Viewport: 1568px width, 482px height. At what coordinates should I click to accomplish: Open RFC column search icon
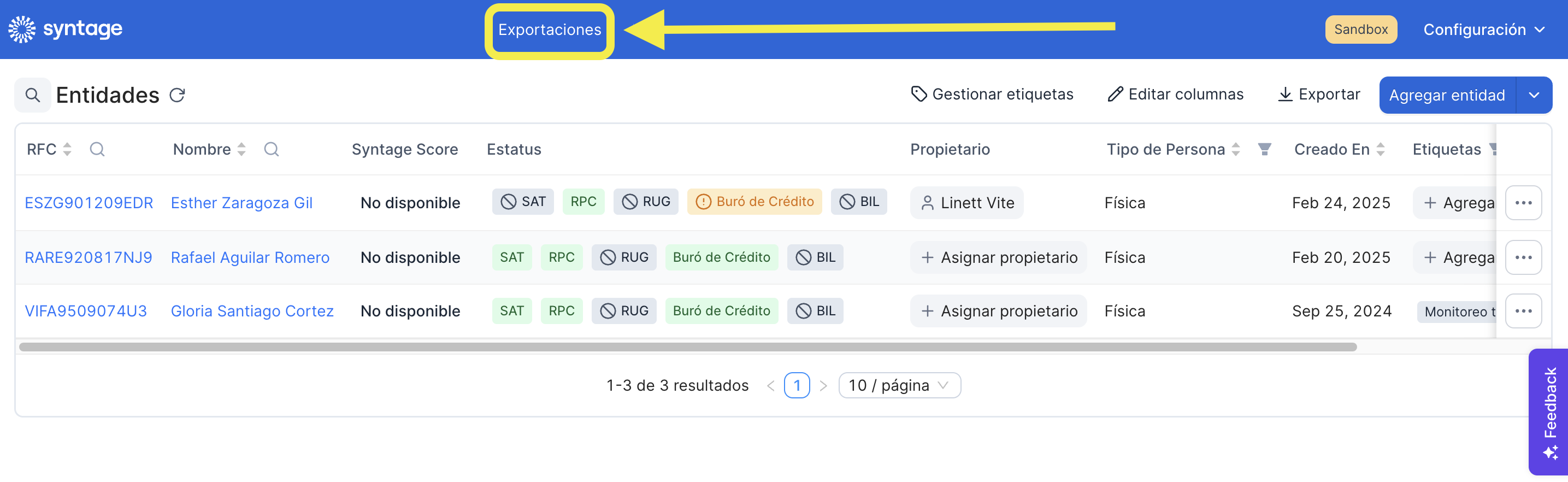coord(97,149)
